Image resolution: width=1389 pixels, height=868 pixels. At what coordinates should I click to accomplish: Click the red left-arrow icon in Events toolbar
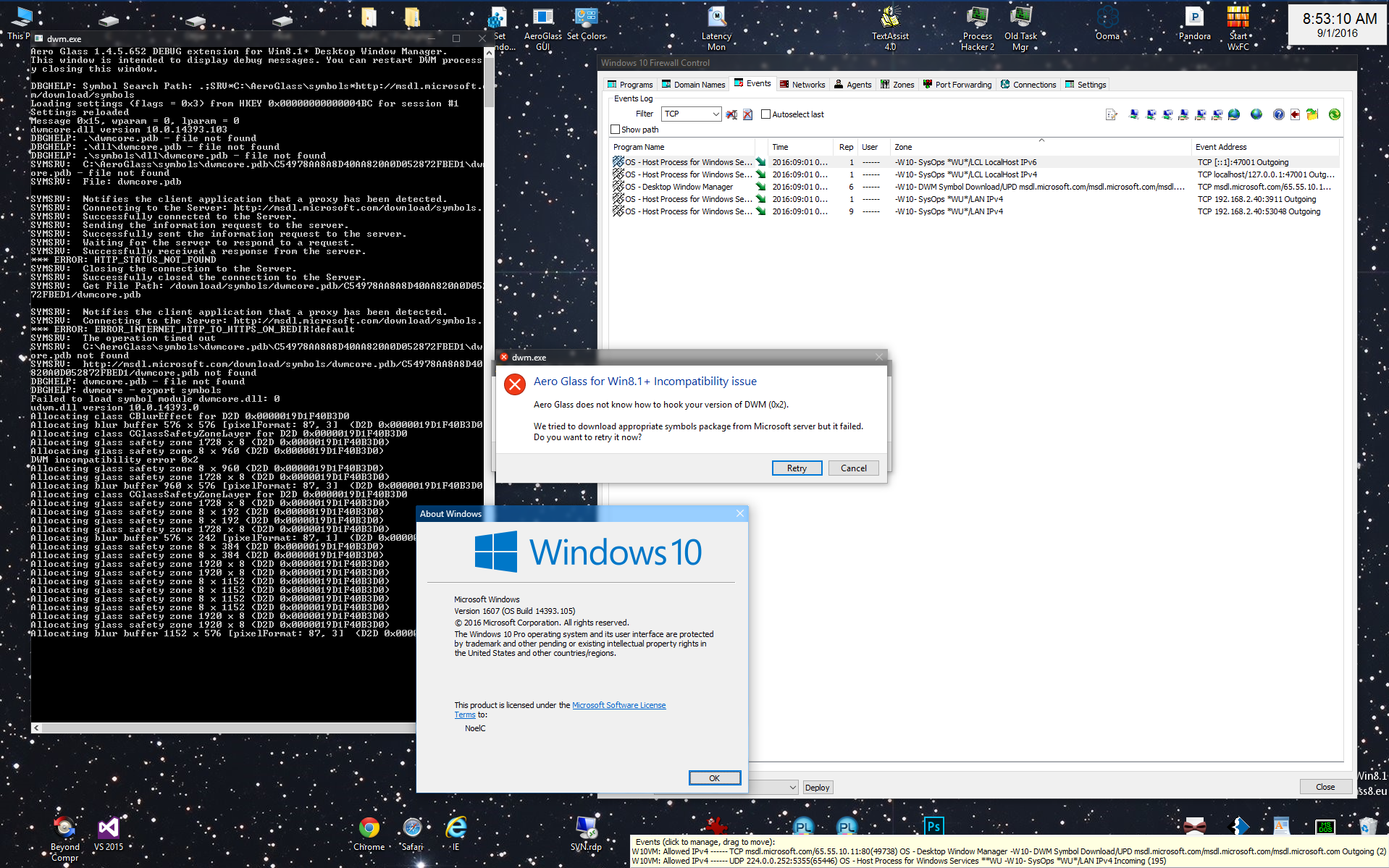coord(1295,114)
